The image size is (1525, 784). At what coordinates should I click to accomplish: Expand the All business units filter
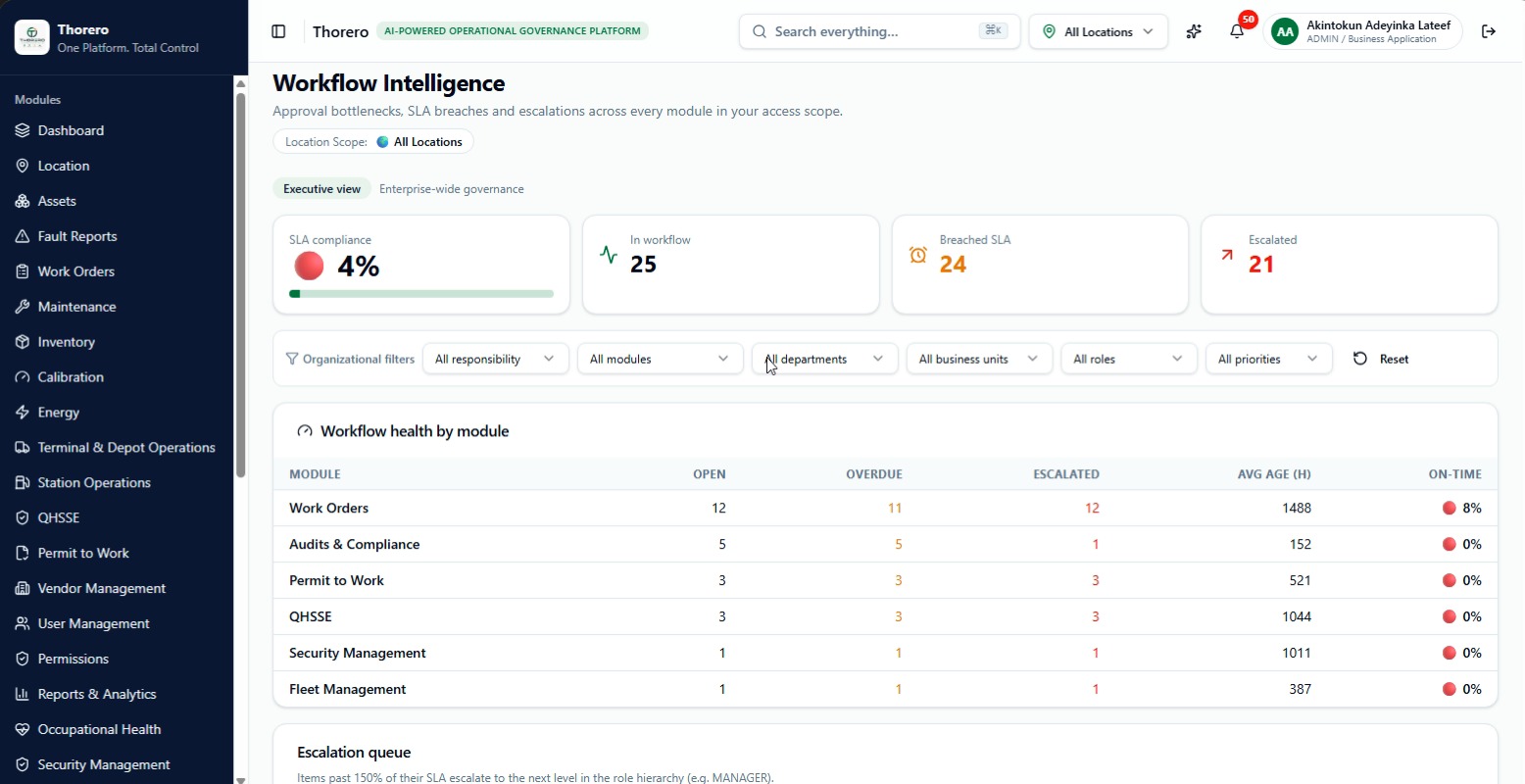coord(979,359)
